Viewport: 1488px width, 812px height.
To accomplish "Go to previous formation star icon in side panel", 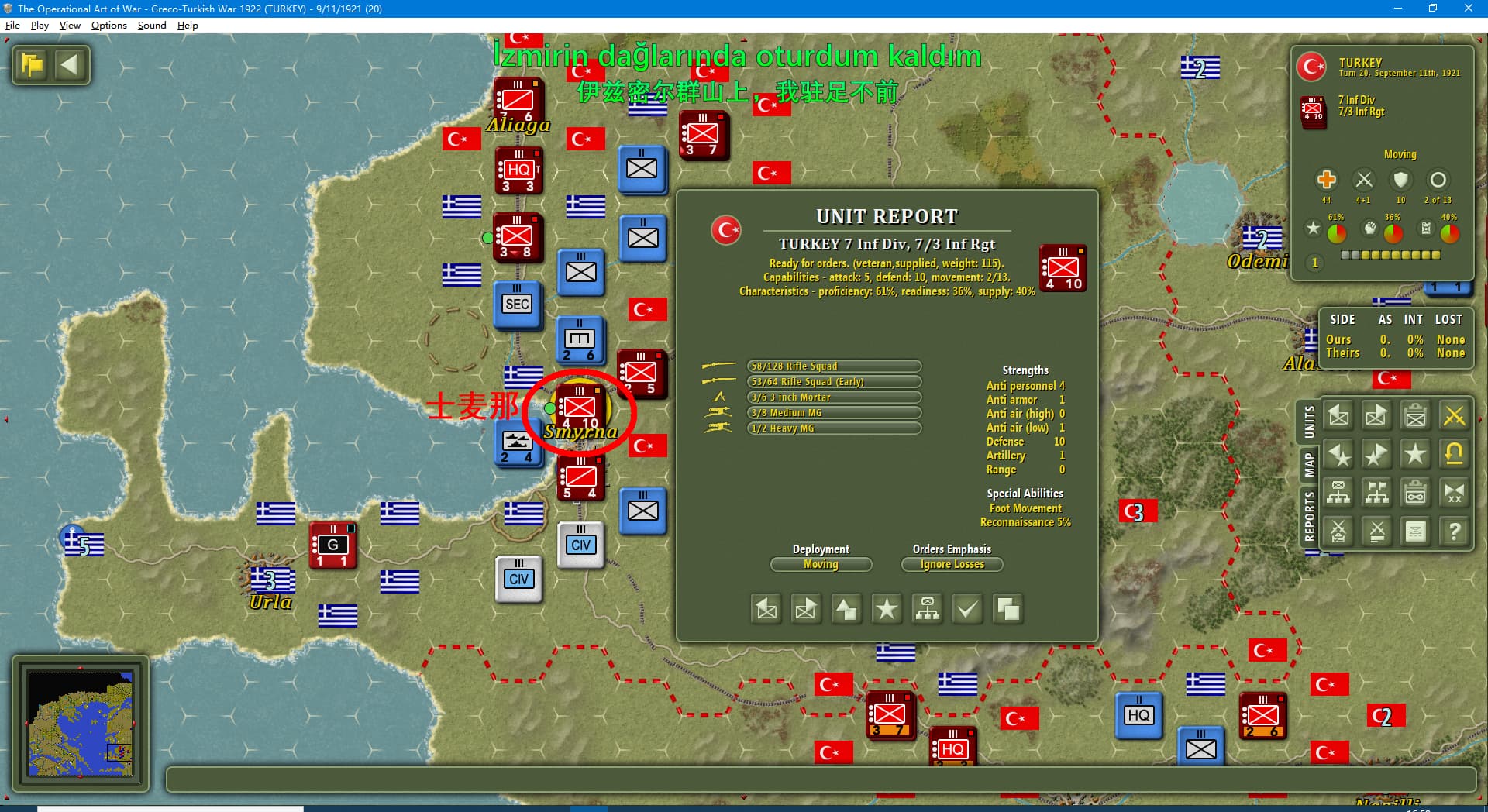I will (1338, 454).
